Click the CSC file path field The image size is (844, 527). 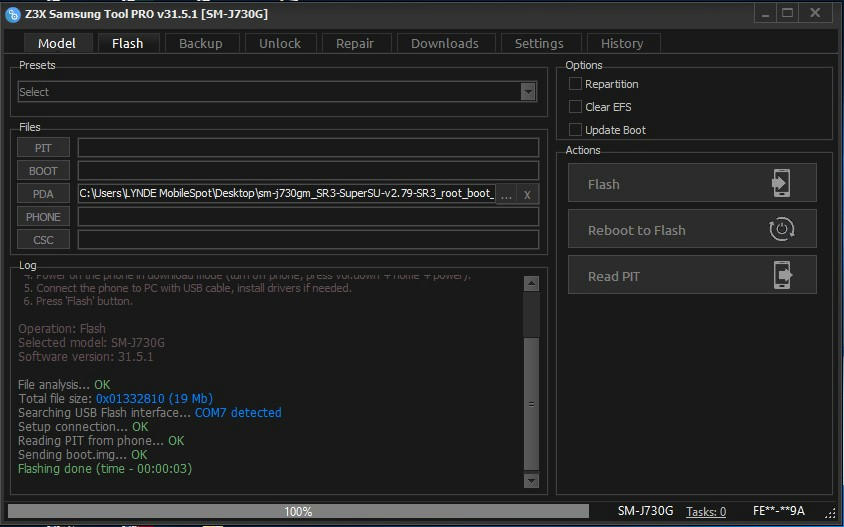(308, 240)
